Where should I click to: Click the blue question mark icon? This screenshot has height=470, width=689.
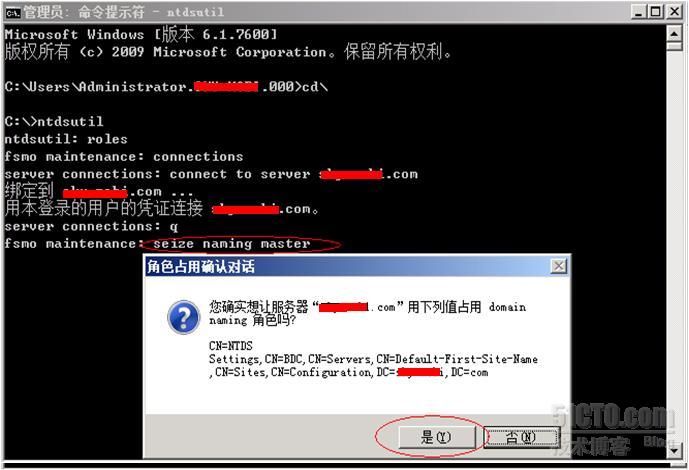pos(184,317)
